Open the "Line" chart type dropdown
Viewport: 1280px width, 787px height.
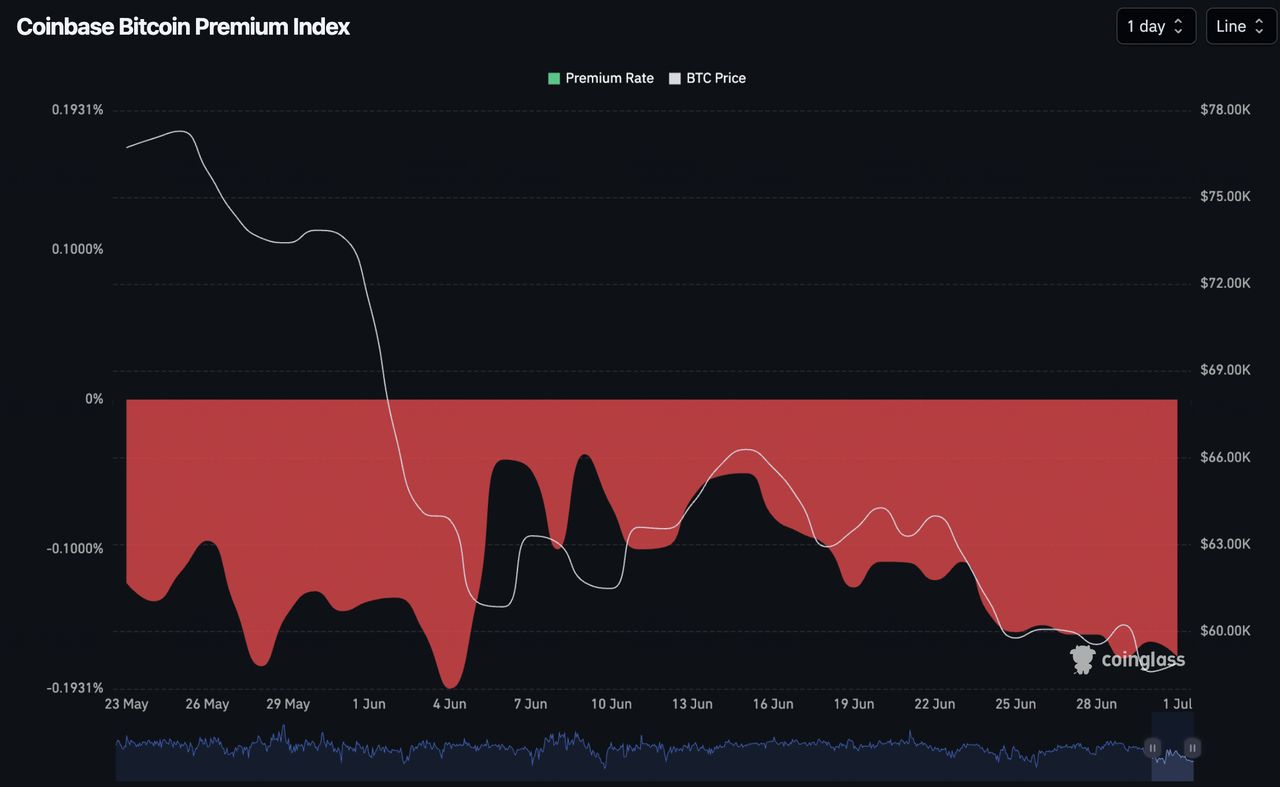click(1241, 26)
